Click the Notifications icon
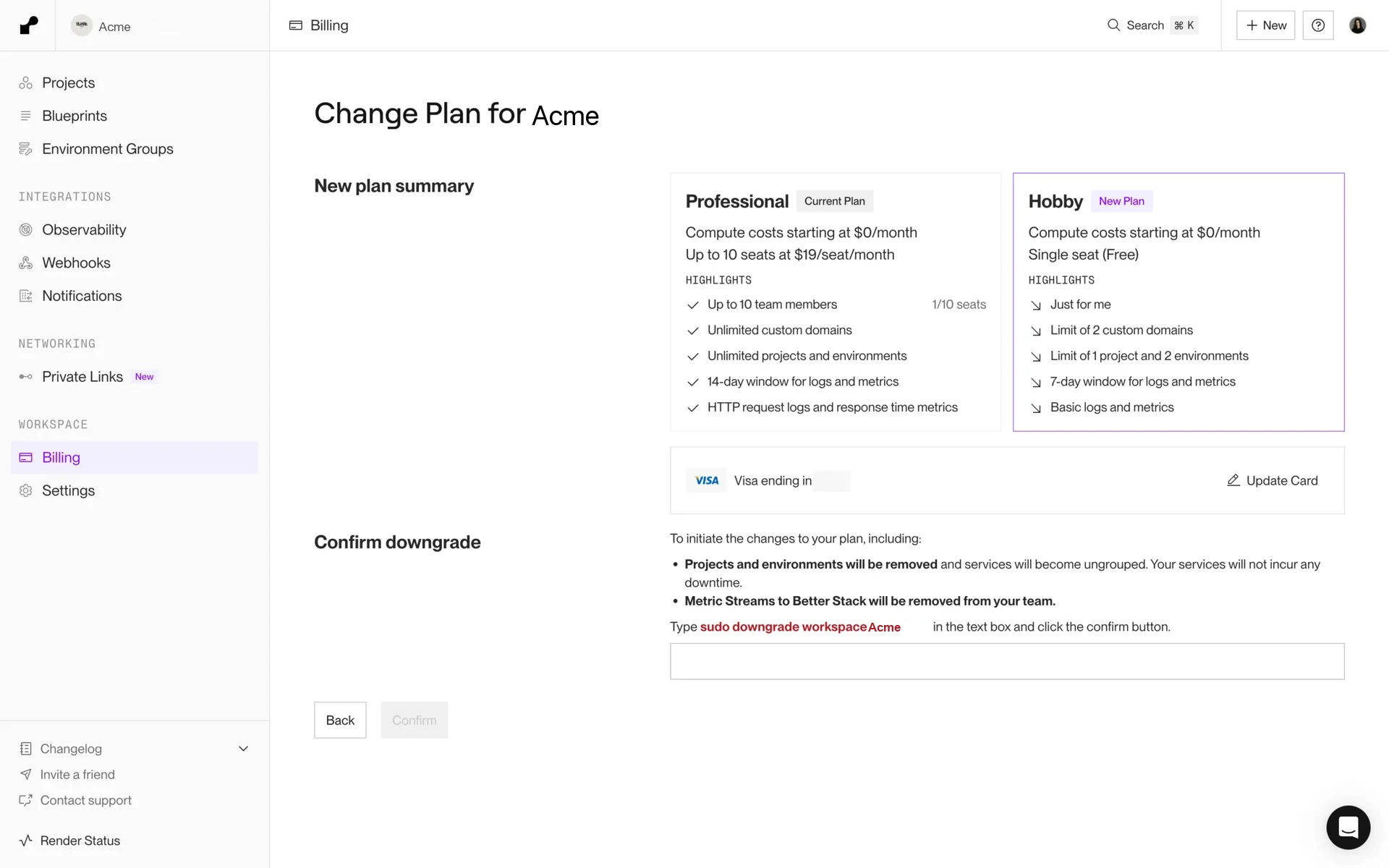1389x868 pixels. click(x=25, y=296)
